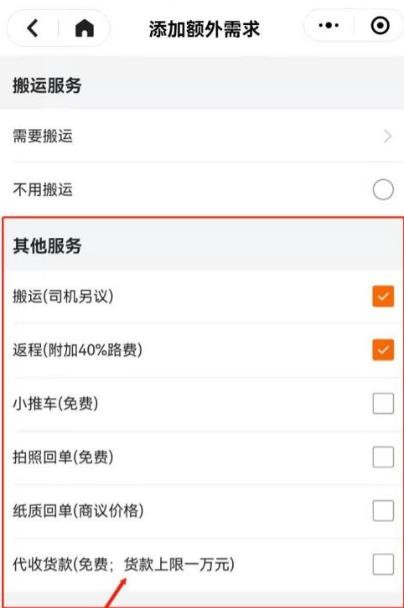
Task: Expand 需要搬运 with chevron arrow
Action: click(x=387, y=136)
